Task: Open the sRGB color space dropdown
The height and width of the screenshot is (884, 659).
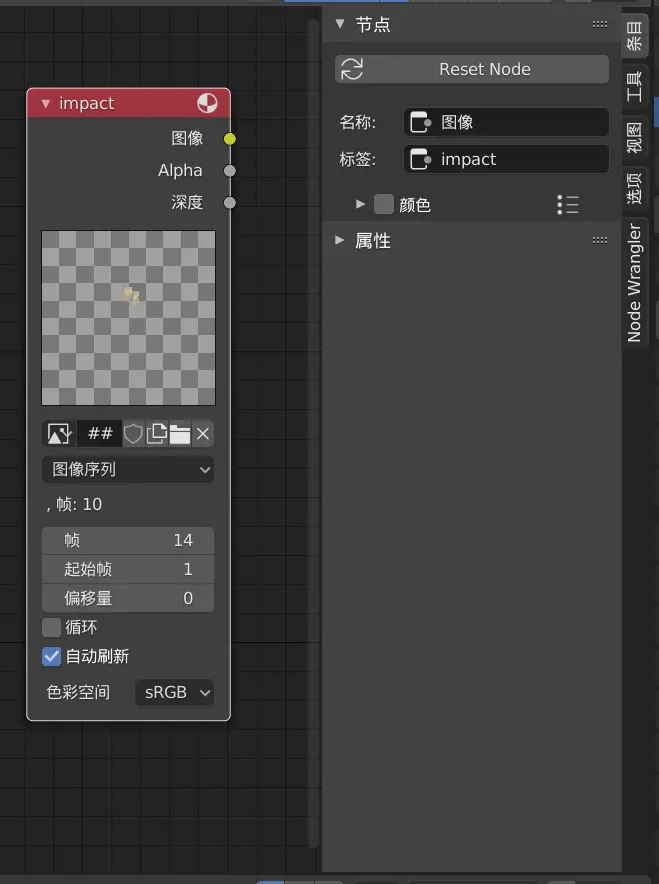Action: (175, 692)
